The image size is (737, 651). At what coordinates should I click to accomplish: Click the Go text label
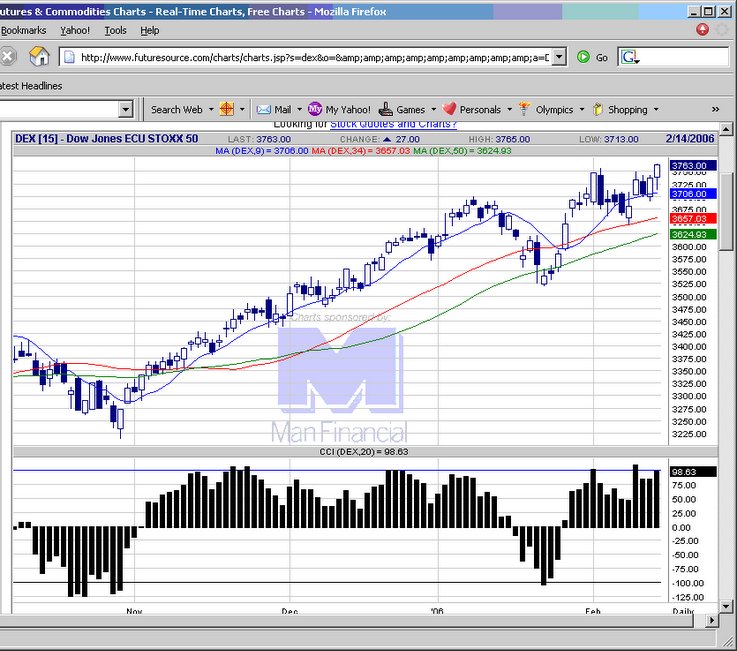click(602, 58)
